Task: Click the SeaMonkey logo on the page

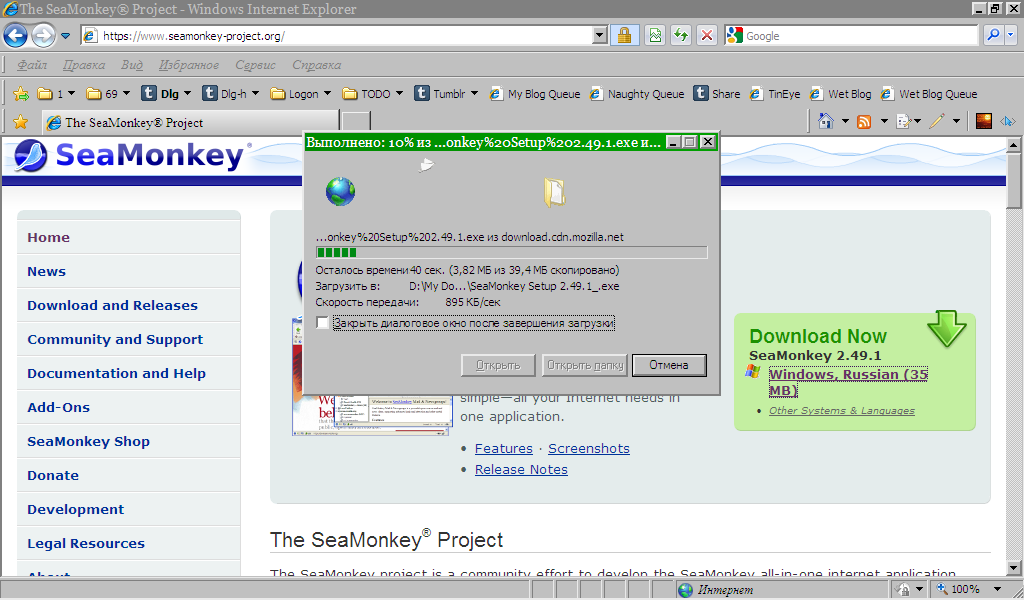Action: click(133, 156)
